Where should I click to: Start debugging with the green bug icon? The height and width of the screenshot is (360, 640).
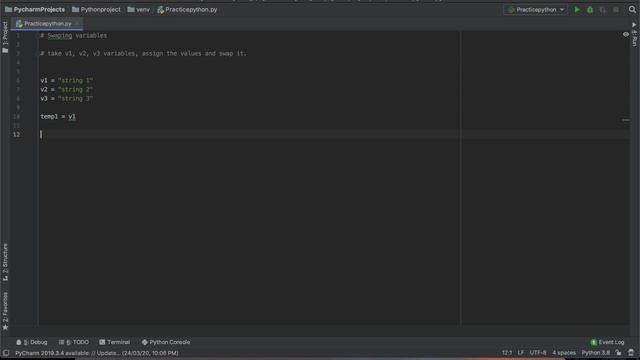pos(590,9)
